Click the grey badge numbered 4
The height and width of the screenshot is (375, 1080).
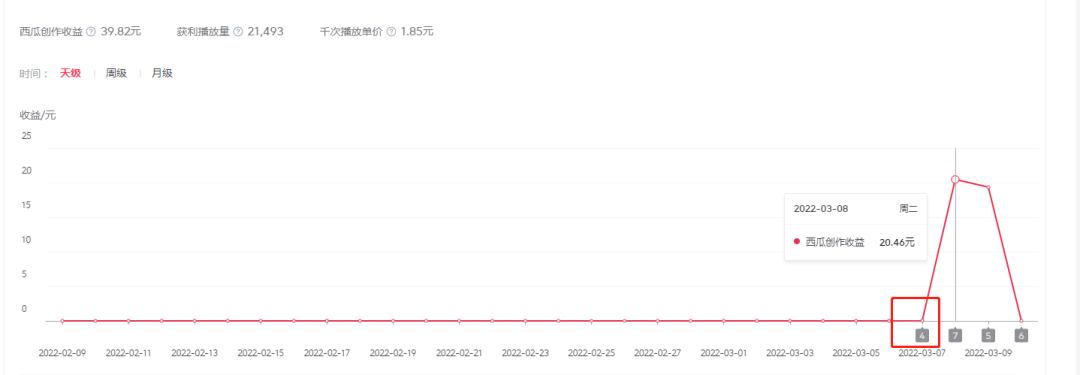[x=922, y=336]
